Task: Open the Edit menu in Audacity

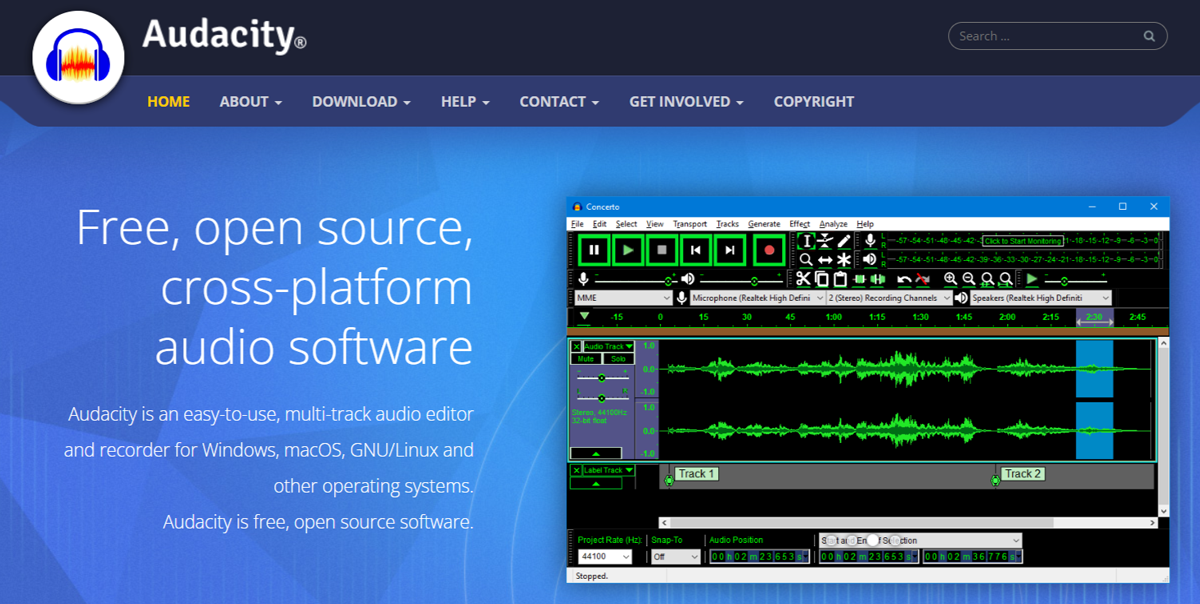Action: click(x=599, y=224)
